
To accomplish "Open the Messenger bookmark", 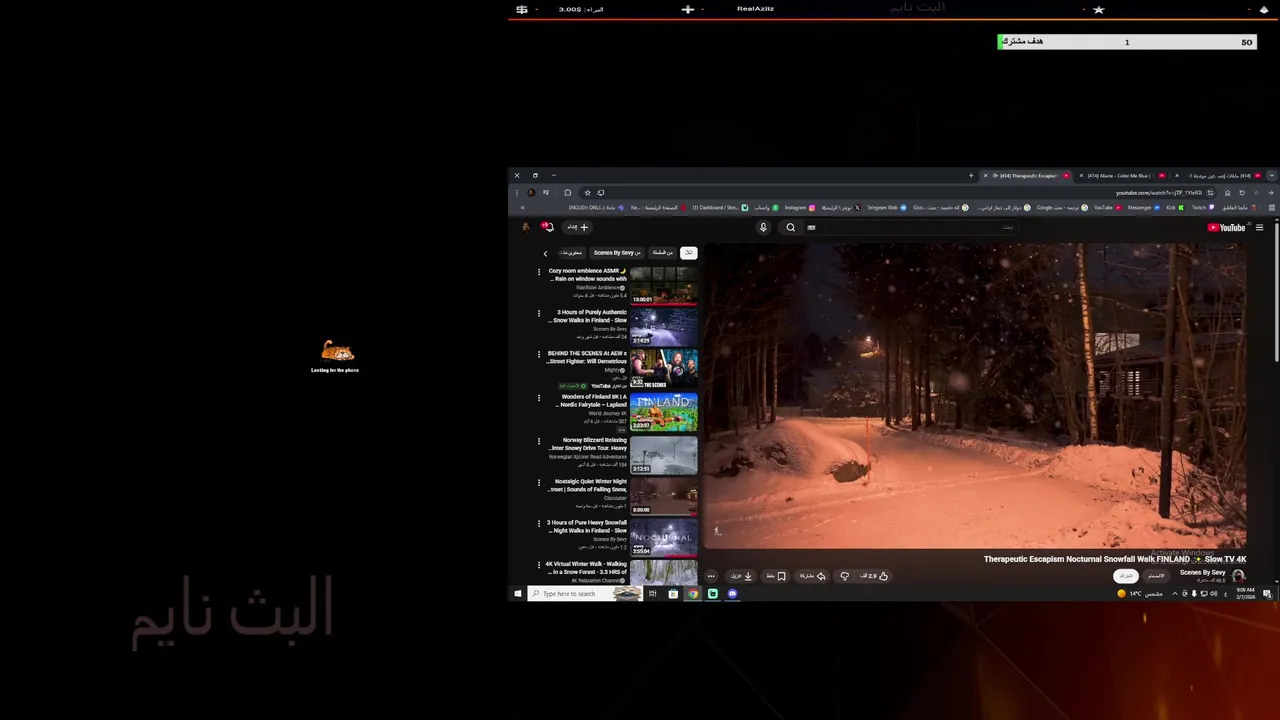I will (x=1142, y=208).
